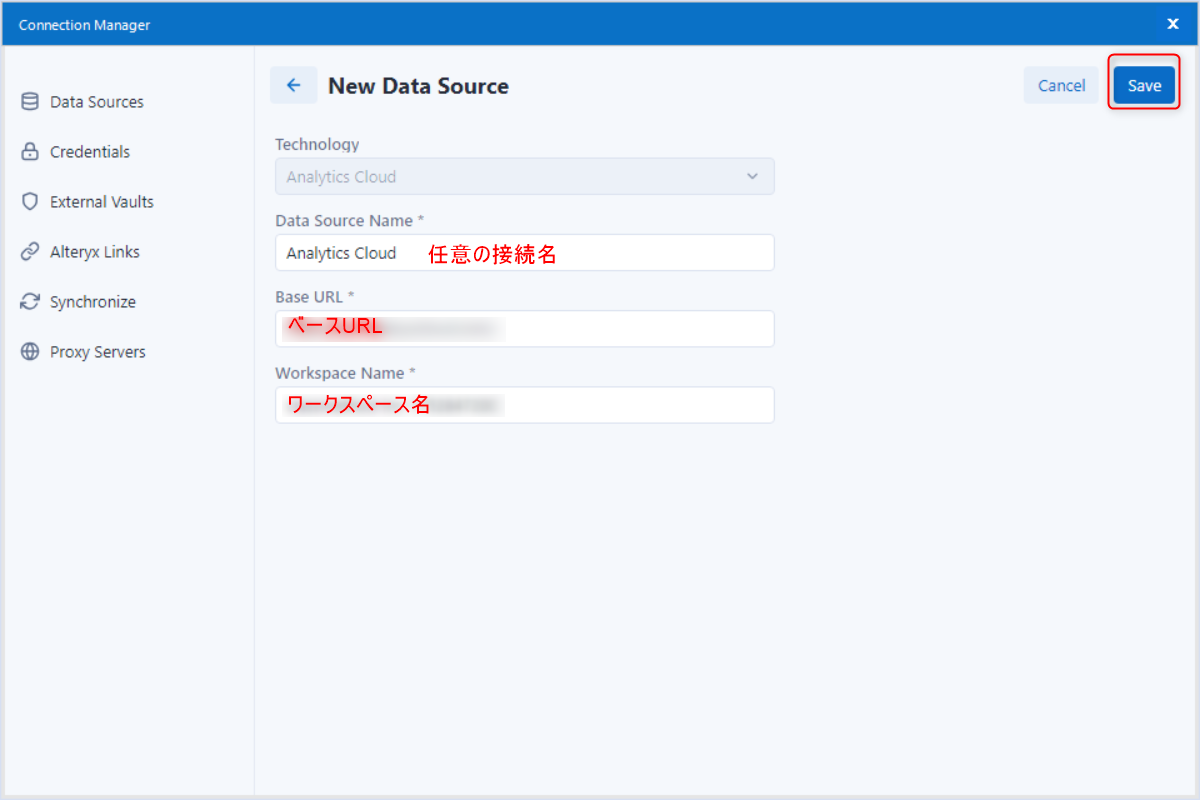Navigate to the Alteryx Links label

coord(95,252)
